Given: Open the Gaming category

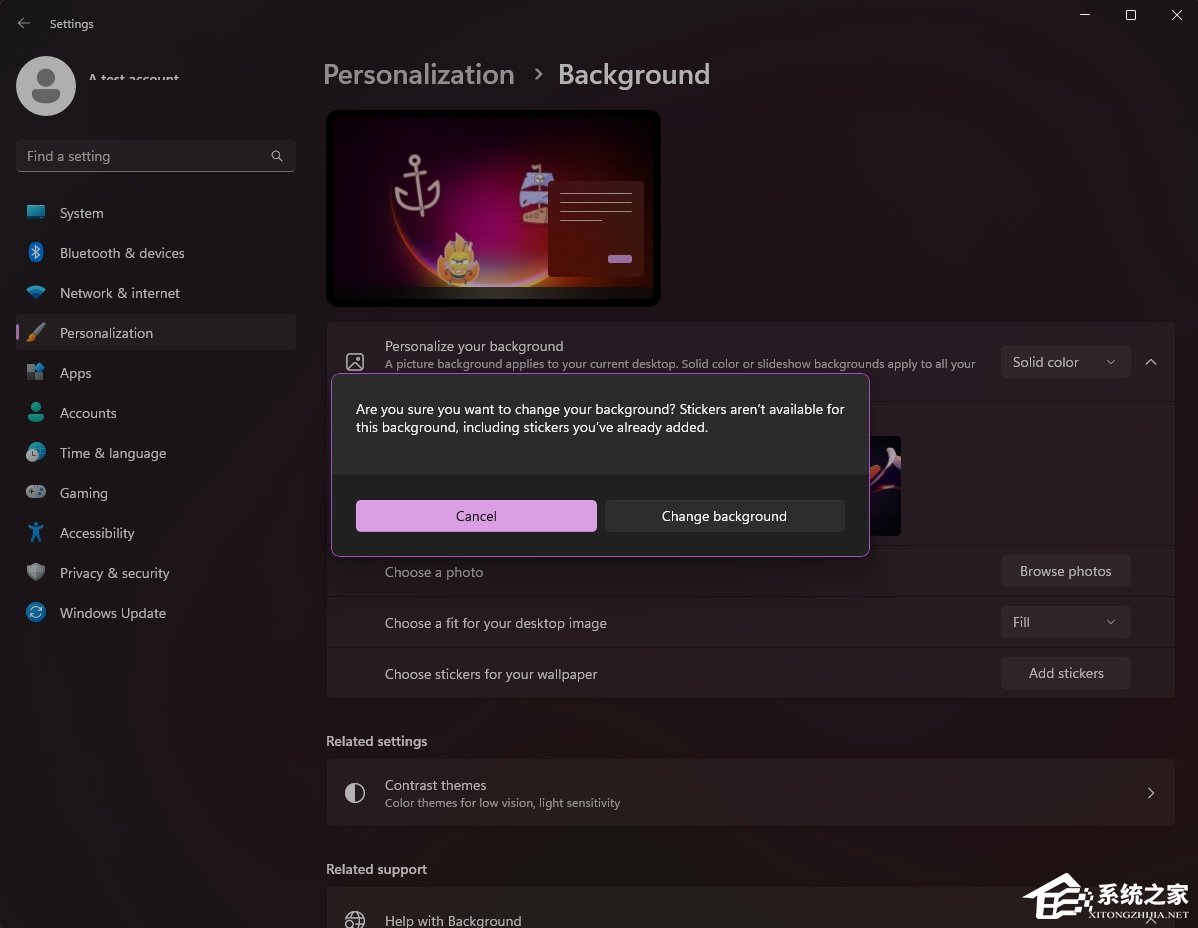Looking at the screenshot, I should pyautogui.click(x=156, y=493).
